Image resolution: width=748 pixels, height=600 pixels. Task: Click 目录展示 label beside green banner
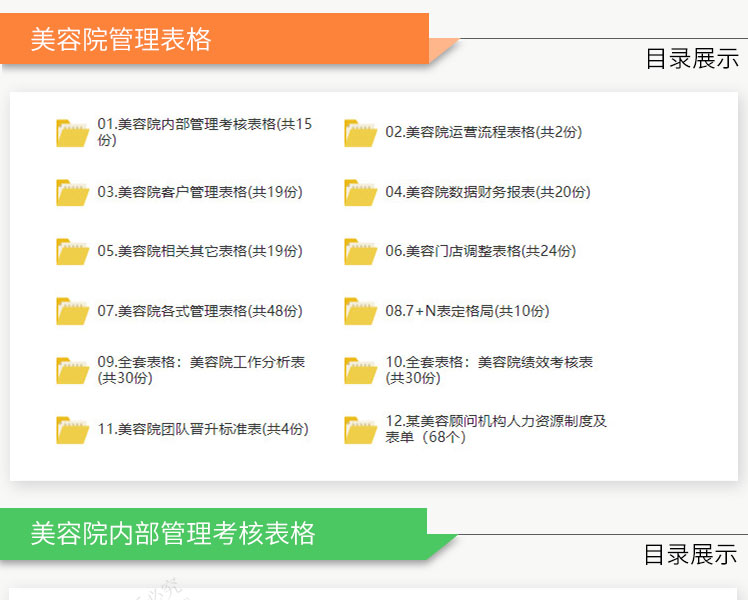coord(691,555)
